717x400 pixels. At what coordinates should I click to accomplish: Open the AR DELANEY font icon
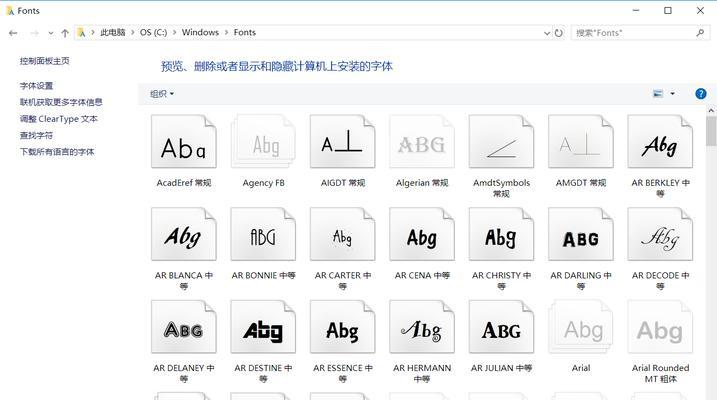(184, 327)
